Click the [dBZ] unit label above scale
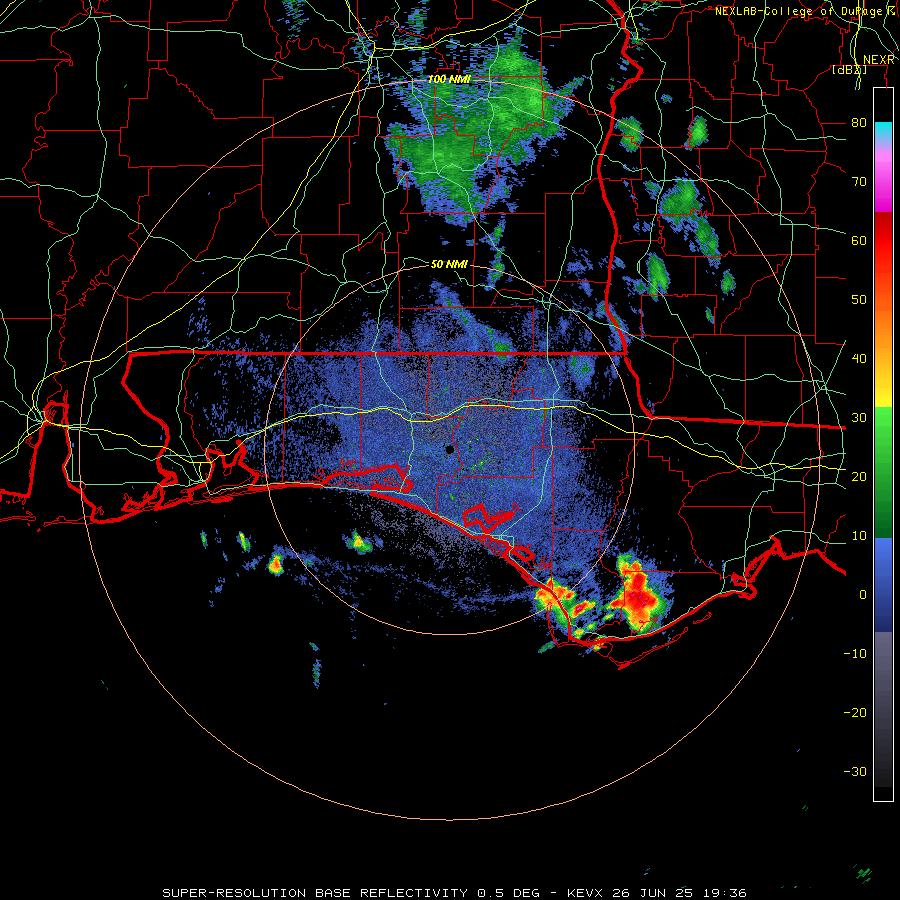 [849, 70]
